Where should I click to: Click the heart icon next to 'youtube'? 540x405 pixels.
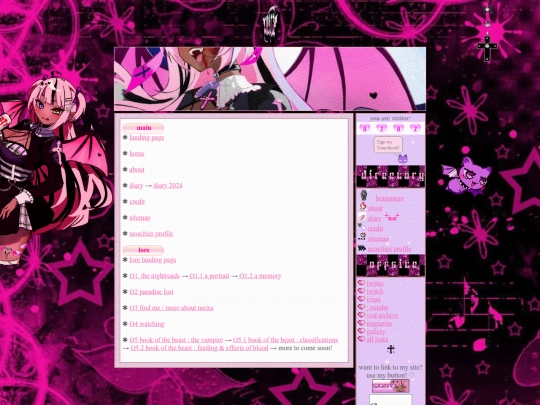tap(361, 307)
